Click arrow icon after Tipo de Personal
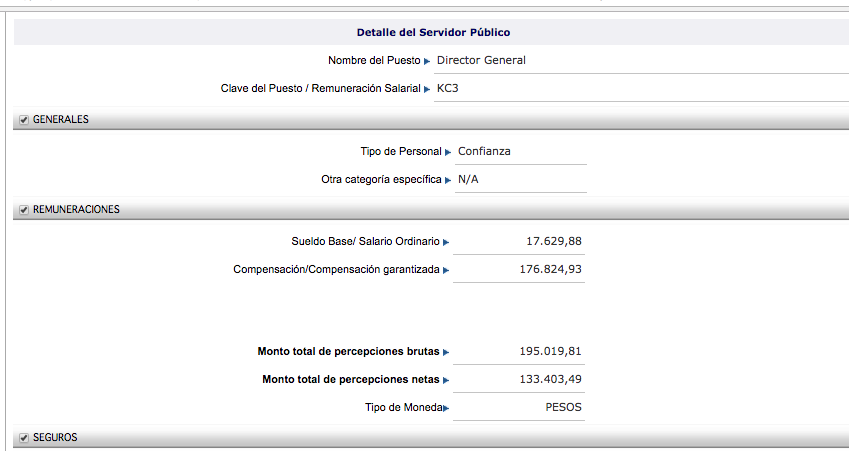Image resolution: width=849 pixels, height=451 pixels. pos(448,152)
